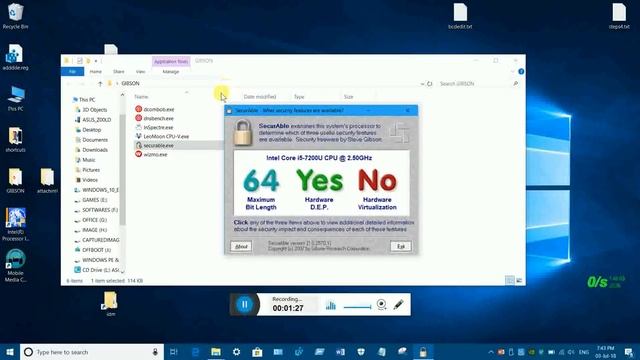This screenshot has width=640, height=360.
Task: Select Videos in navigation pane
Action: pos(87,180)
